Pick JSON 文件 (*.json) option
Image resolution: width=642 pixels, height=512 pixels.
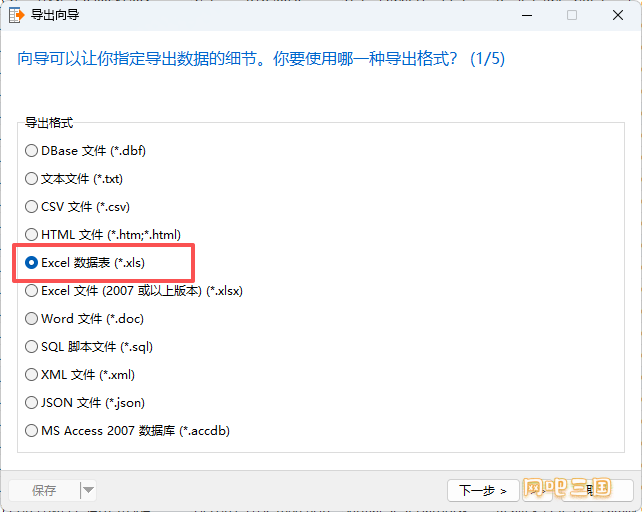click(x=85, y=403)
